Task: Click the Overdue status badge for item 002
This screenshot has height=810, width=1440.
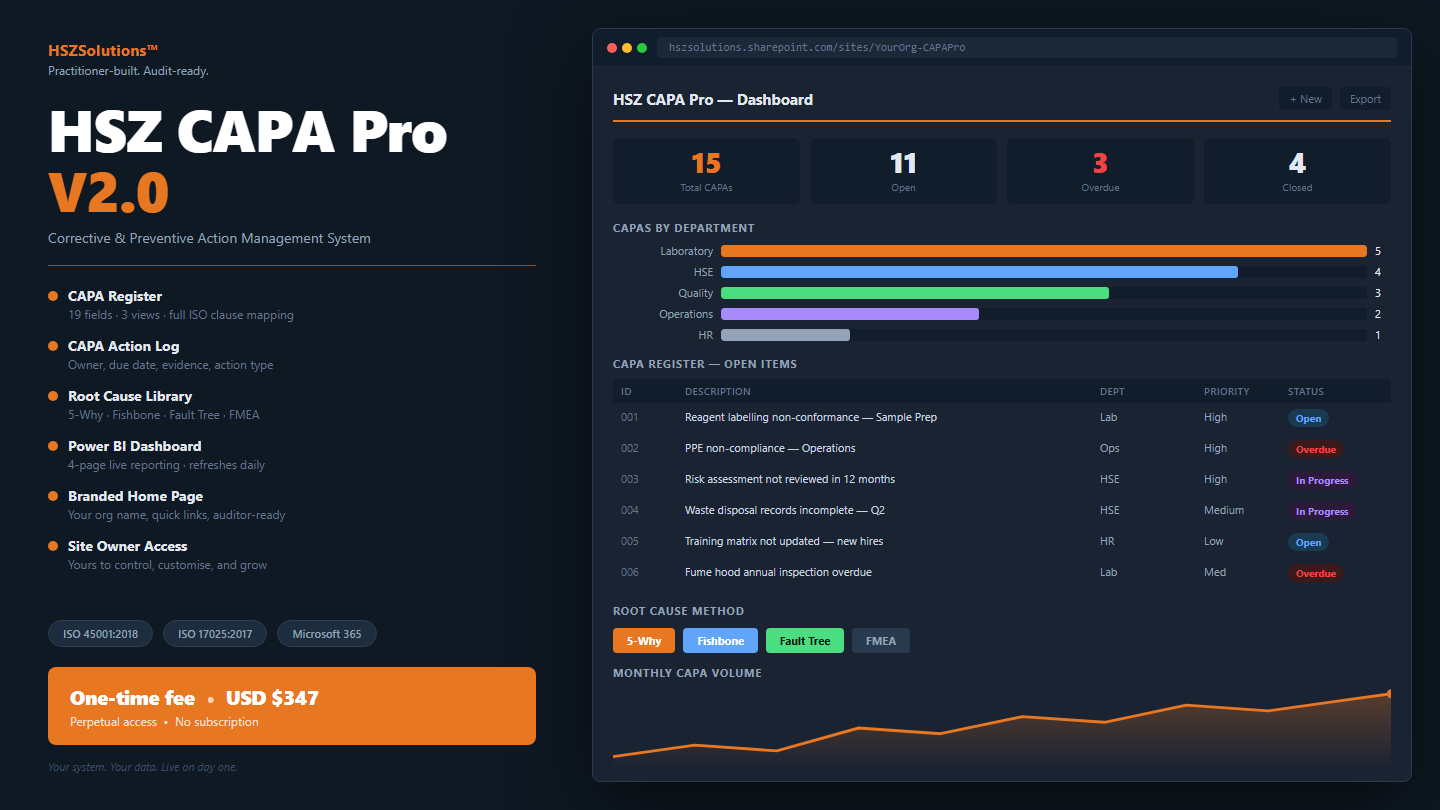Action: [x=1316, y=449]
